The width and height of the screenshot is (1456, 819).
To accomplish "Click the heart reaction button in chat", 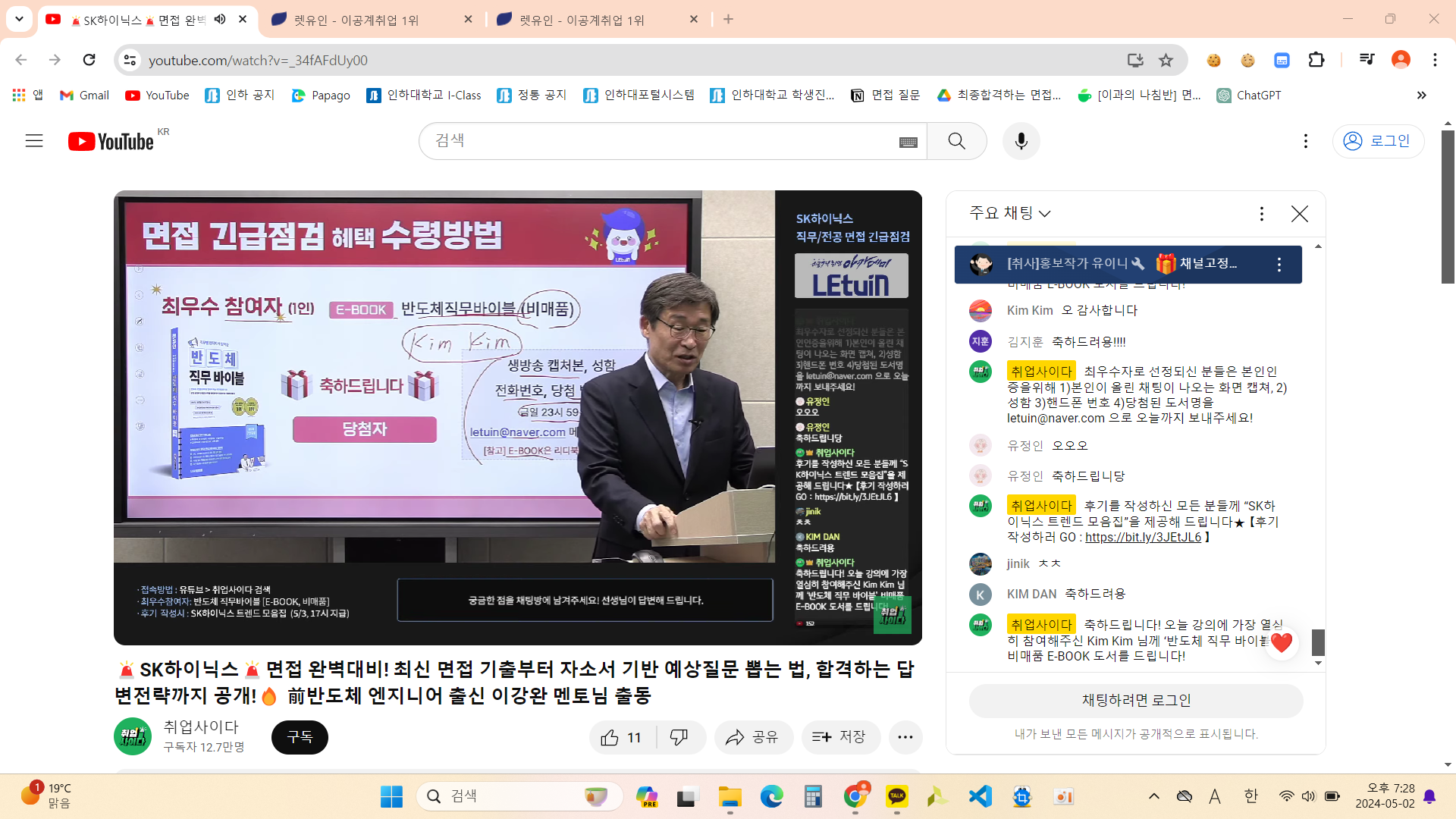I will coord(1281,643).
